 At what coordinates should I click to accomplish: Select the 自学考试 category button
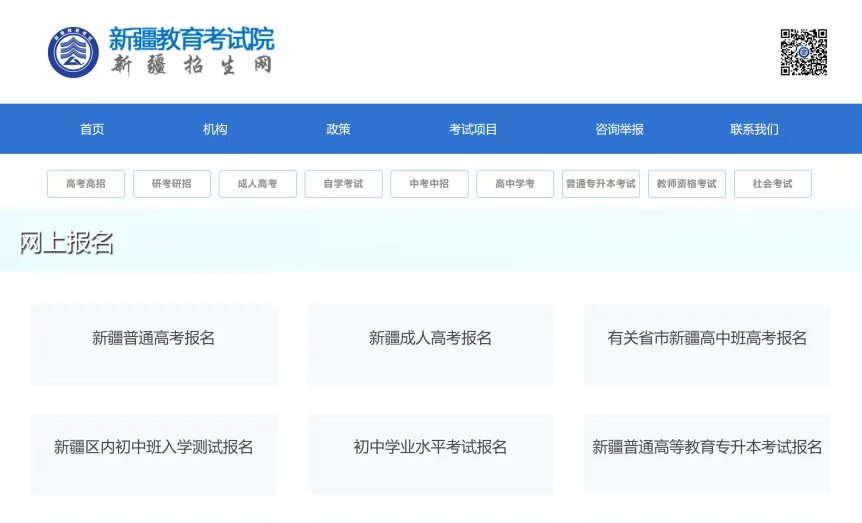[x=343, y=184]
